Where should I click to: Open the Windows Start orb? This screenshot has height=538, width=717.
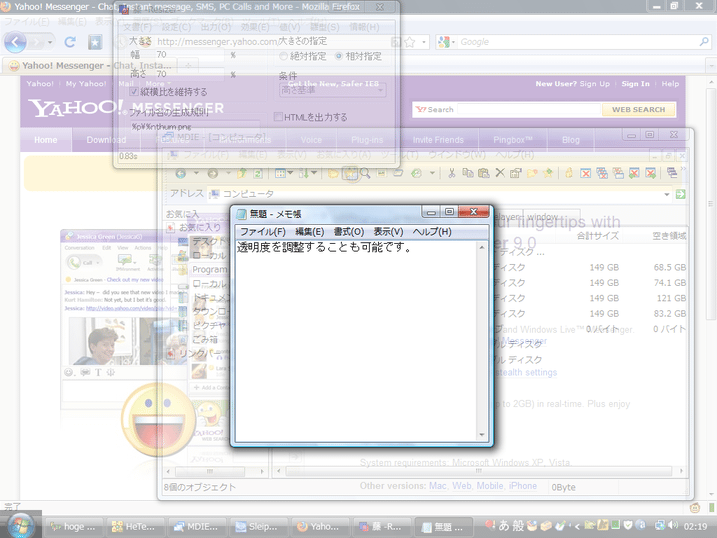[21, 525]
